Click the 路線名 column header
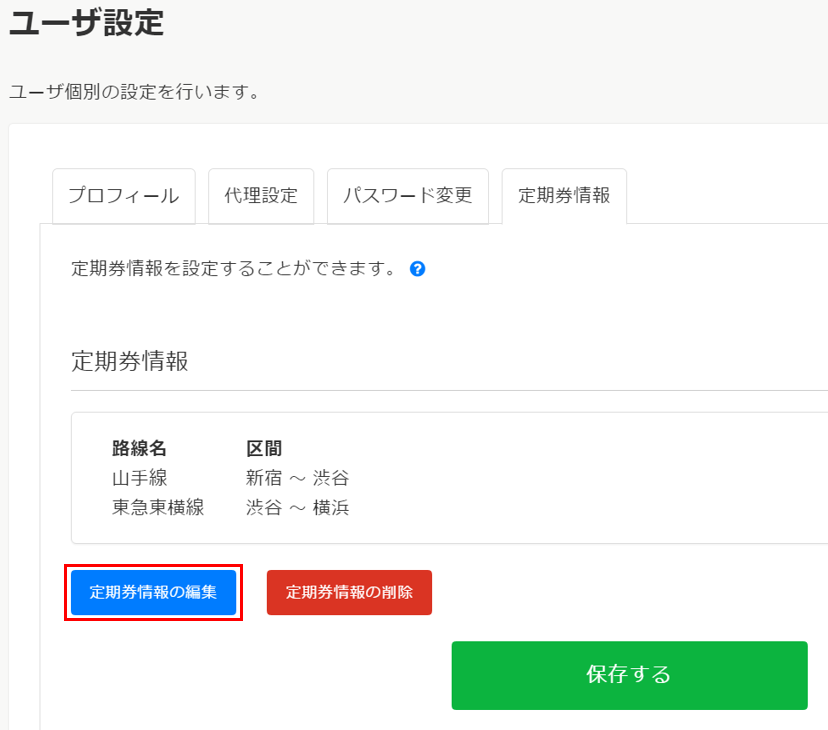 point(139,449)
